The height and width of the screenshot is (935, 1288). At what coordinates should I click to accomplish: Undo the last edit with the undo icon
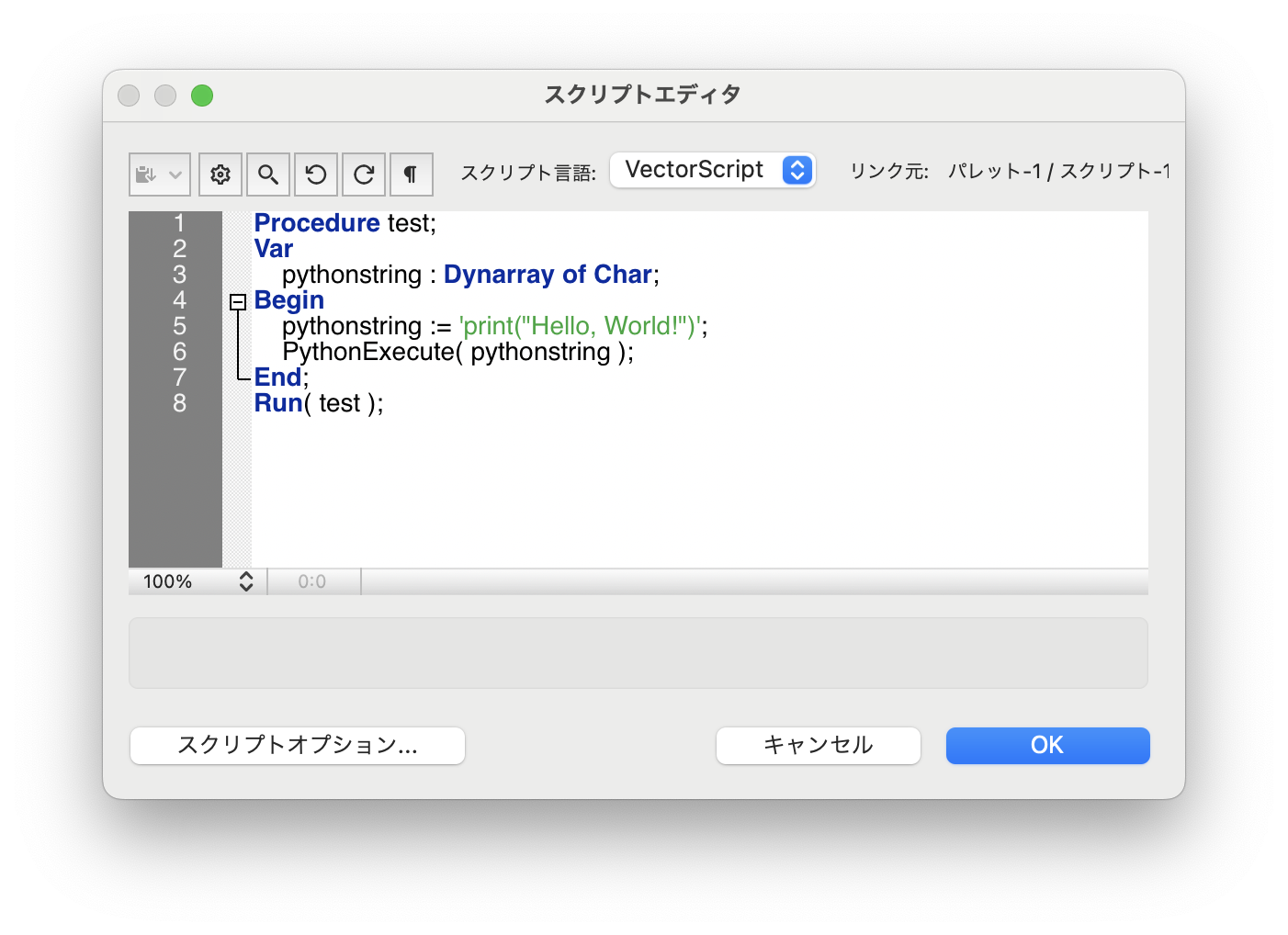tap(315, 175)
